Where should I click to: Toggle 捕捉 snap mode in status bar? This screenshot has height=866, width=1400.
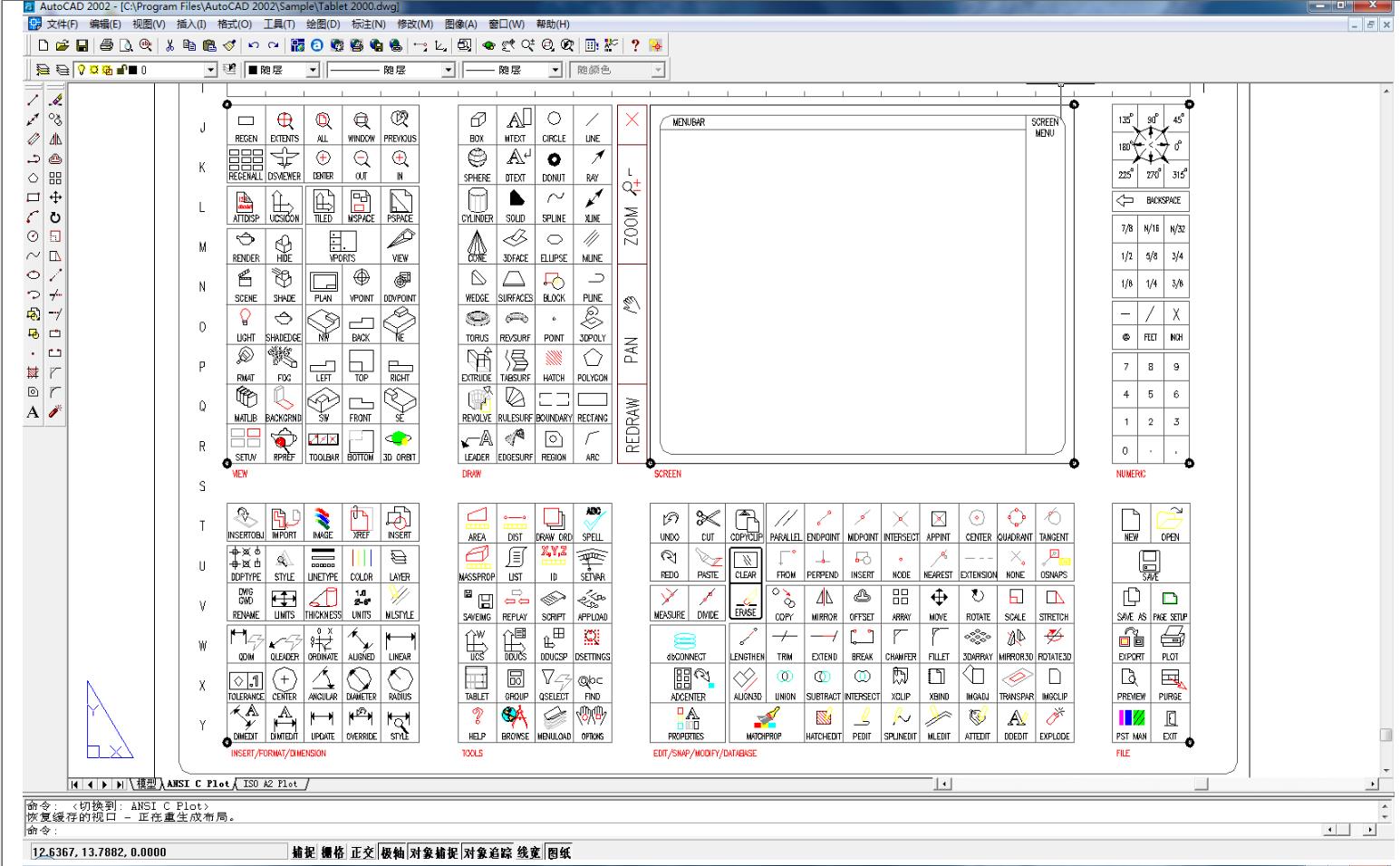304,852
